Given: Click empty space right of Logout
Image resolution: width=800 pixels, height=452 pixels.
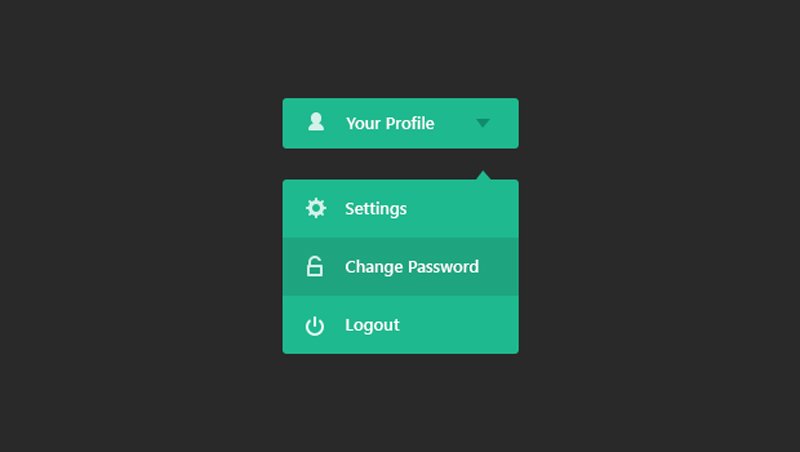Looking at the screenshot, I should pos(459,325).
